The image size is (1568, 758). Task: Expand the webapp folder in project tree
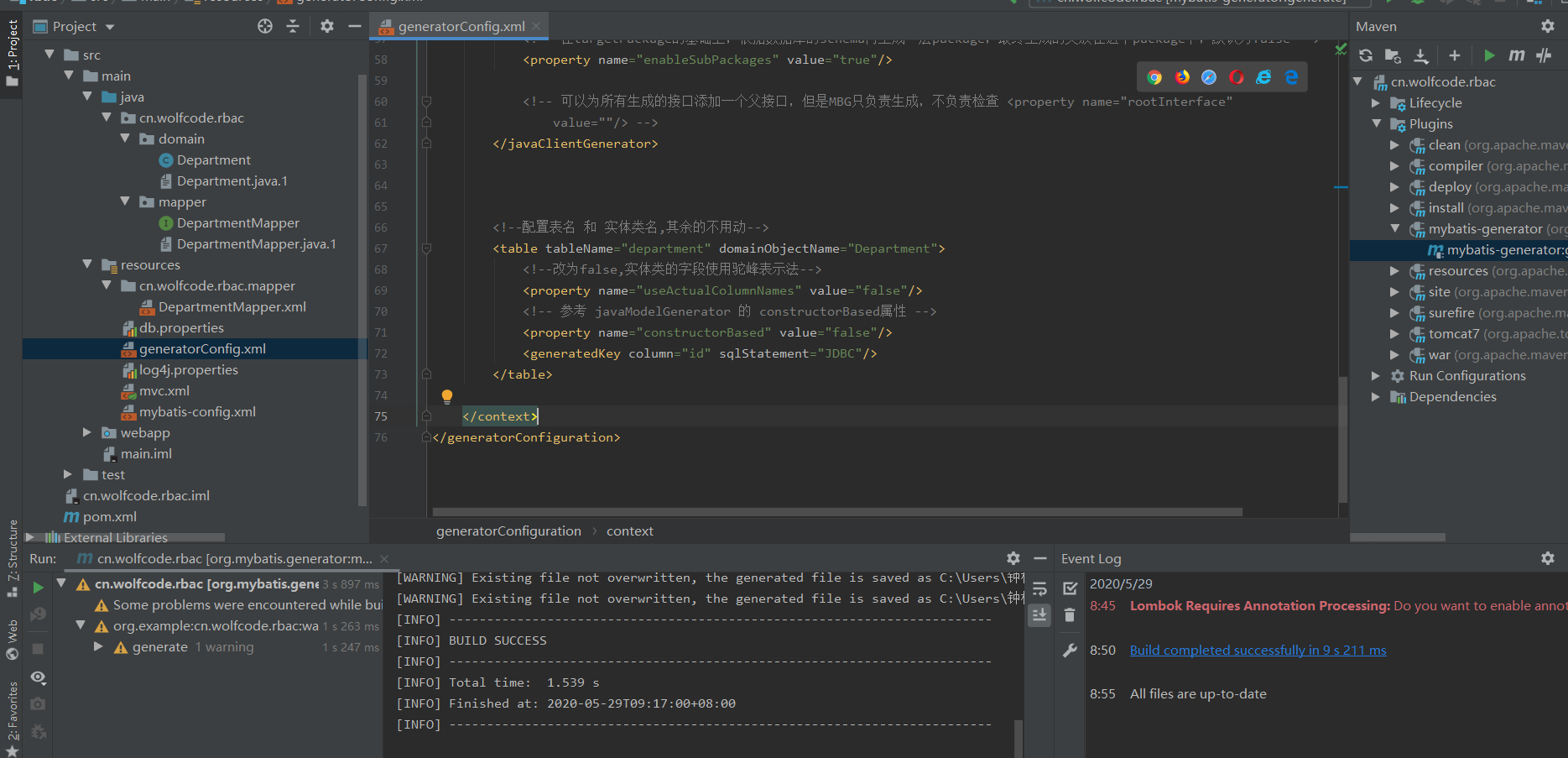point(87,432)
